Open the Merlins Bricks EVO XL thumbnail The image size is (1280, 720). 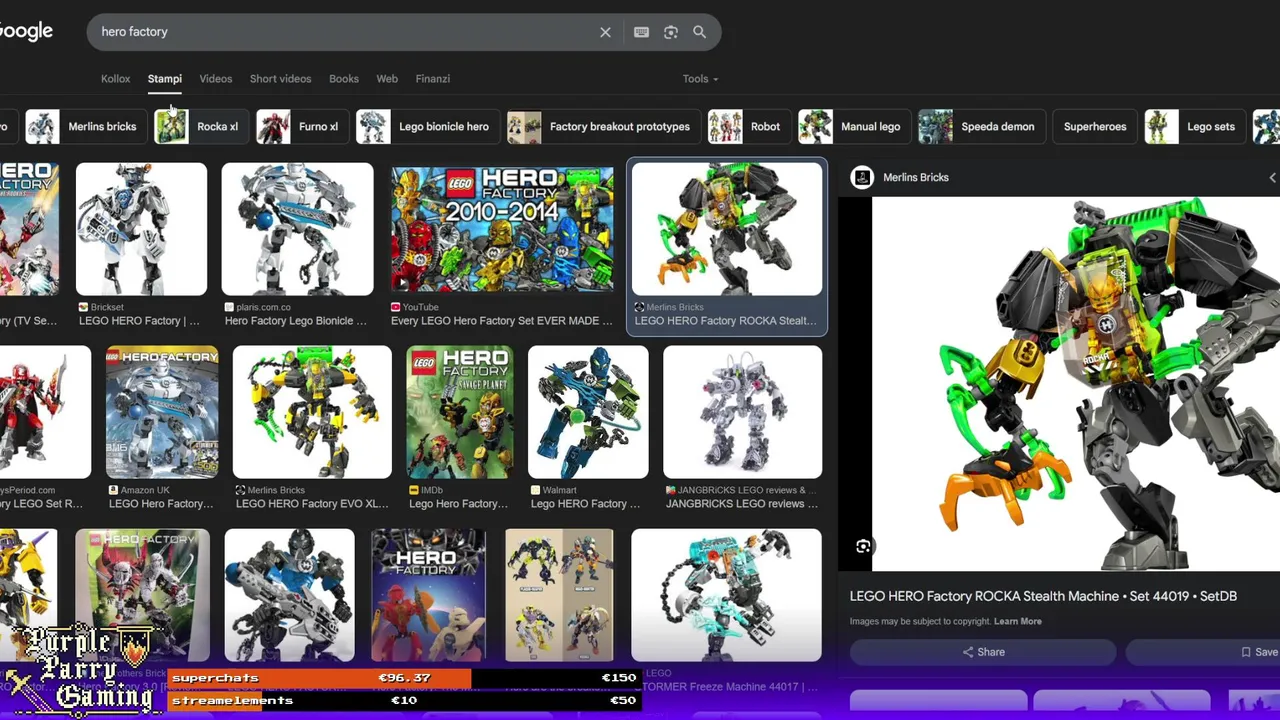[312, 412]
